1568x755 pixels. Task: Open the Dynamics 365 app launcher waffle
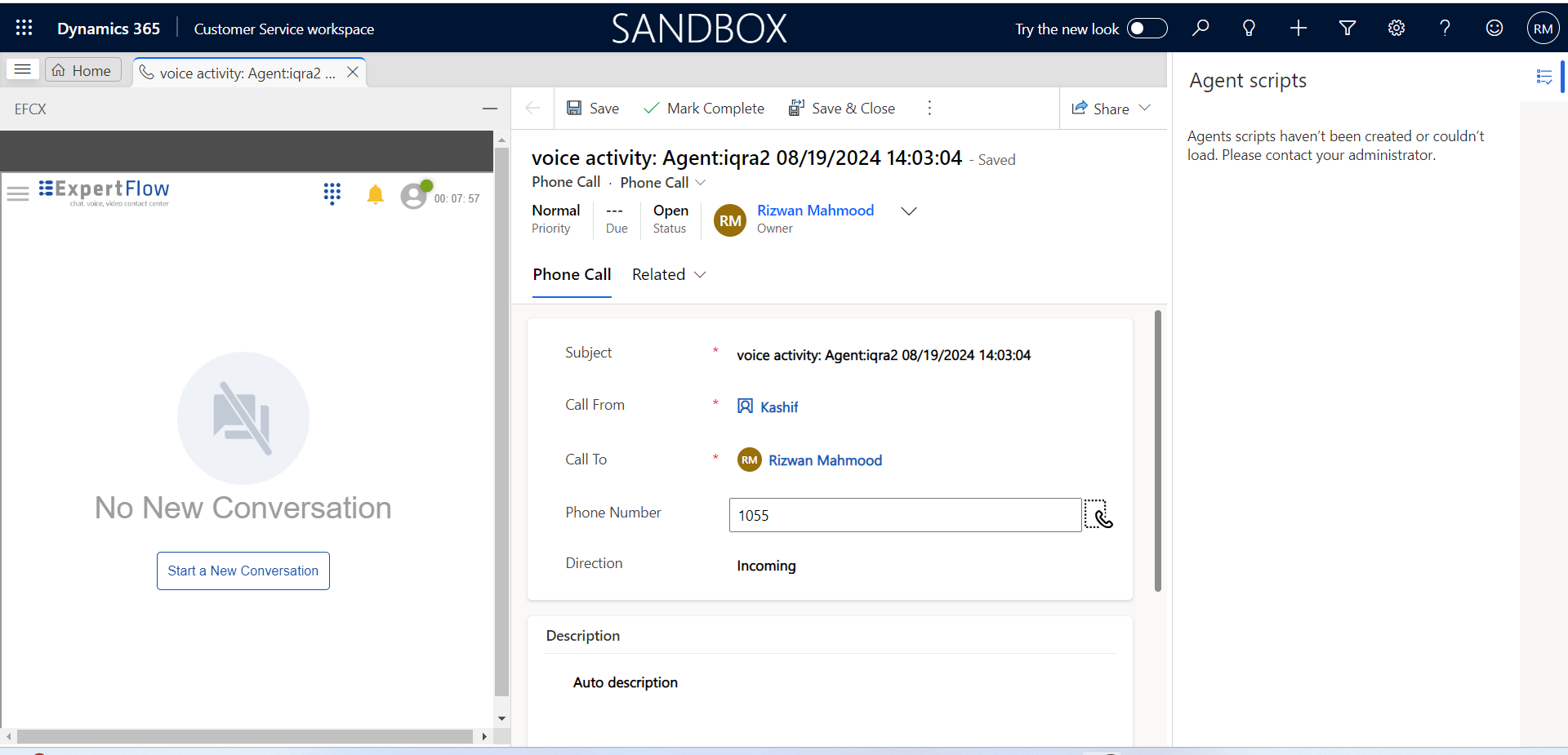click(24, 28)
